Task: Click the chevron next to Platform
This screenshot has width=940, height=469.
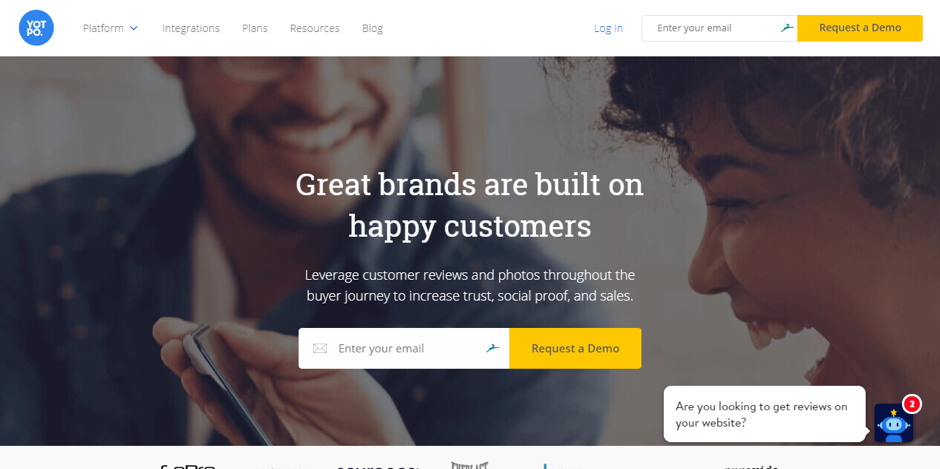Action: coord(134,28)
